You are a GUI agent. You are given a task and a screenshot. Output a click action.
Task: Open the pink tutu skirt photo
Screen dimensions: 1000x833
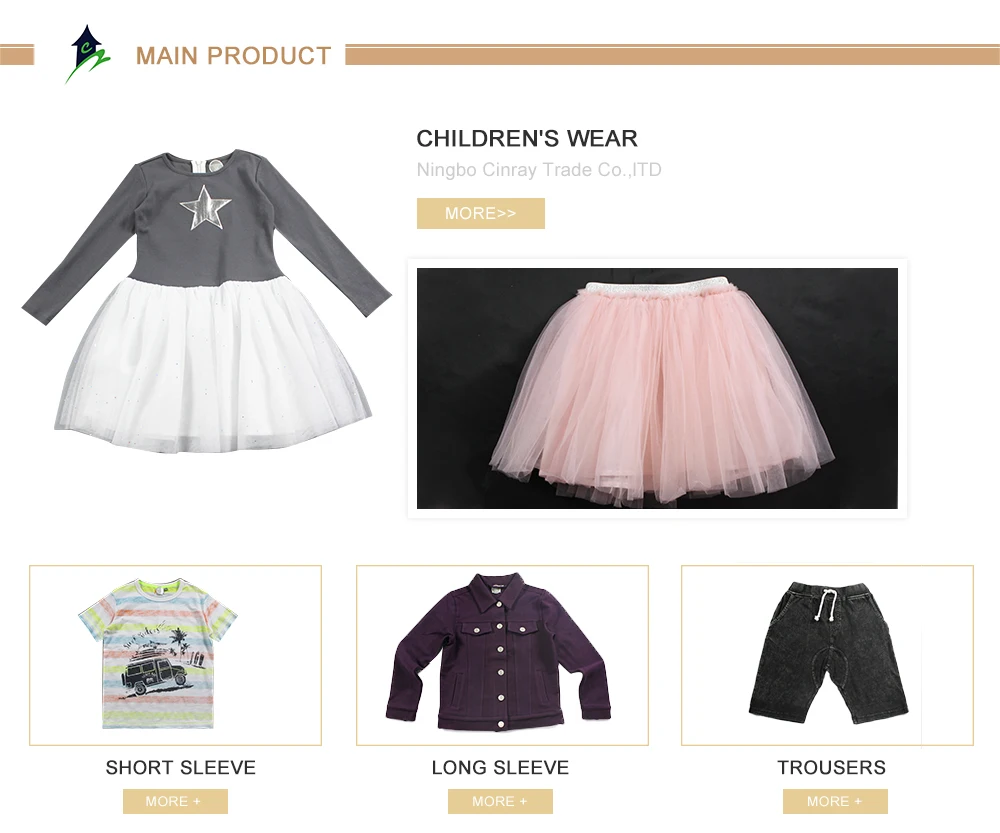[x=657, y=388]
